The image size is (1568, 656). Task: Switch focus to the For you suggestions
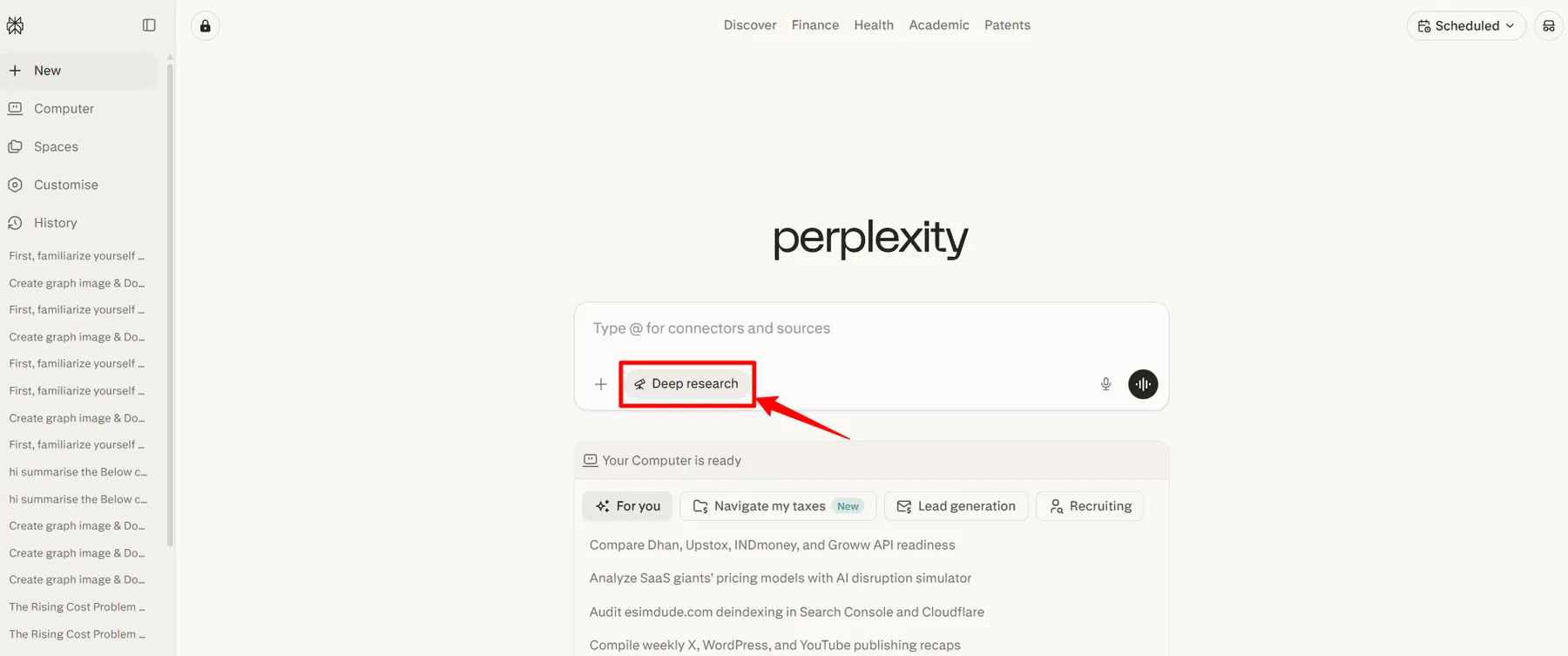[x=626, y=505]
